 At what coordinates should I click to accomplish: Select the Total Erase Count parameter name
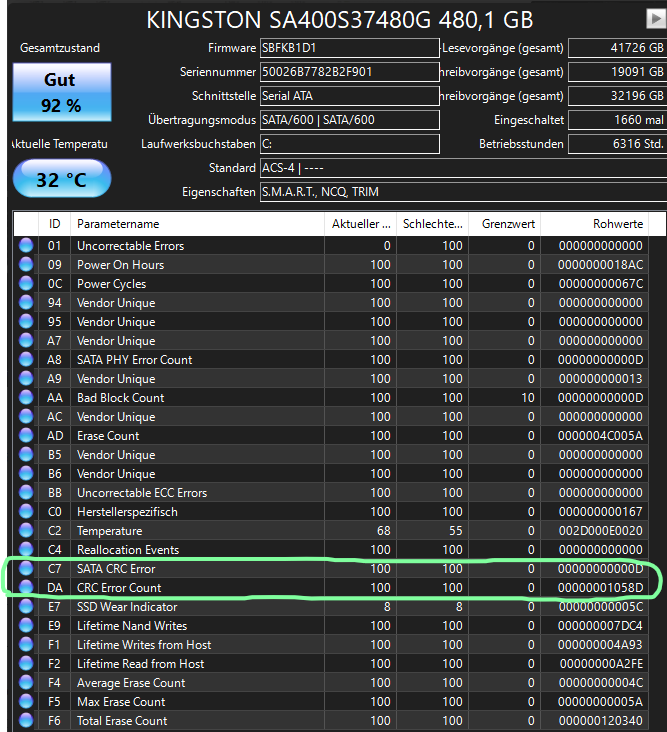click(x=122, y=721)
